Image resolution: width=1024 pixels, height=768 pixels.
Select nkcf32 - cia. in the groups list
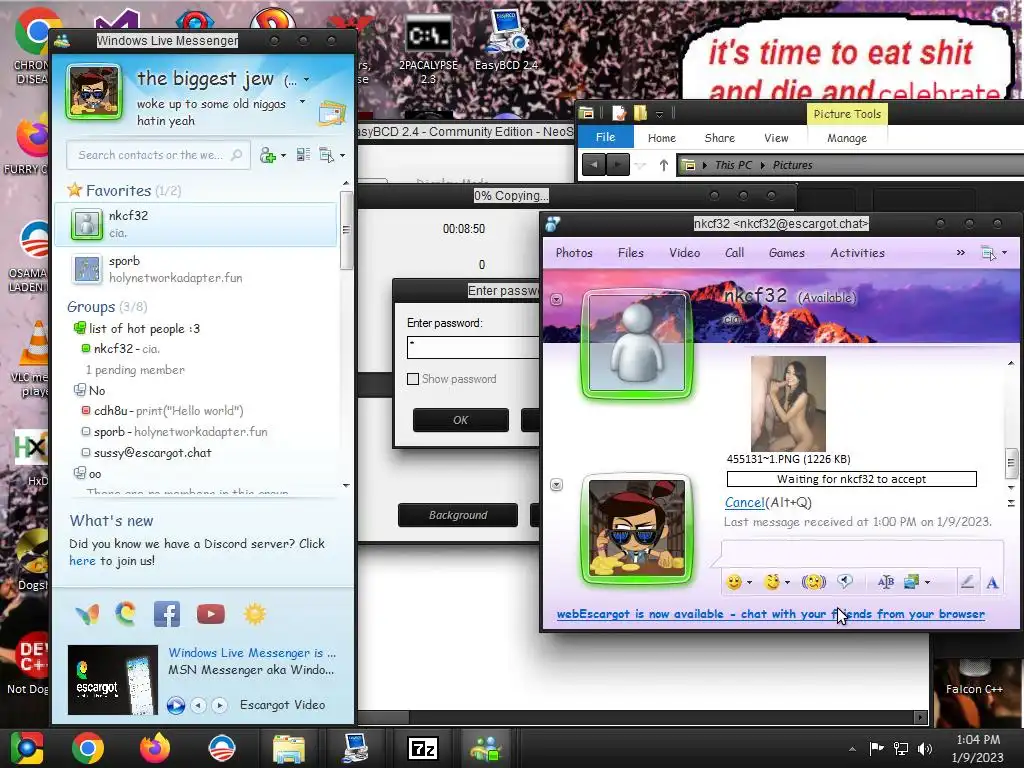coord(121,349)
